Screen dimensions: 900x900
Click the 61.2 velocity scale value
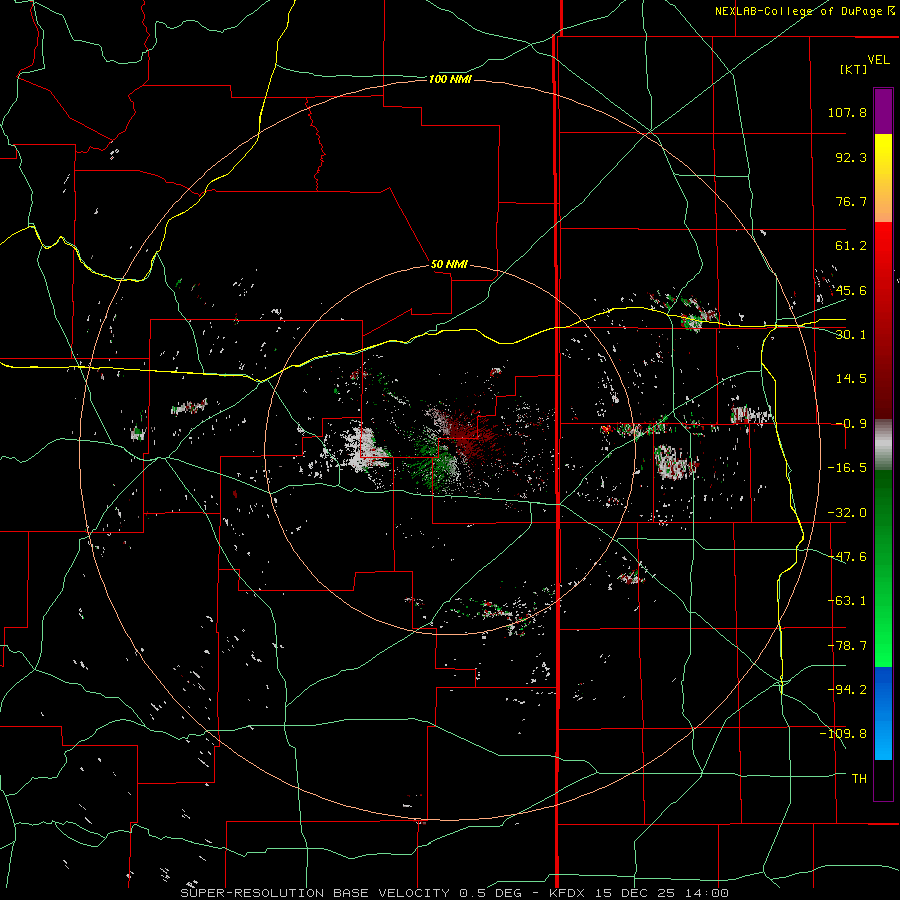(851, 246)
